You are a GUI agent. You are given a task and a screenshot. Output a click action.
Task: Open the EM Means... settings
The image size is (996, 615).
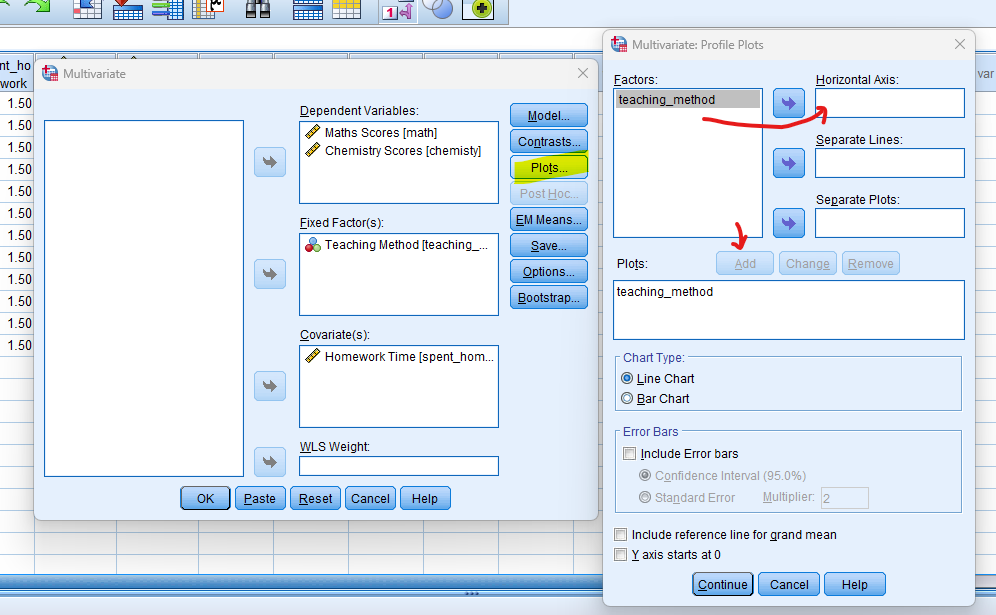[548, 219]
